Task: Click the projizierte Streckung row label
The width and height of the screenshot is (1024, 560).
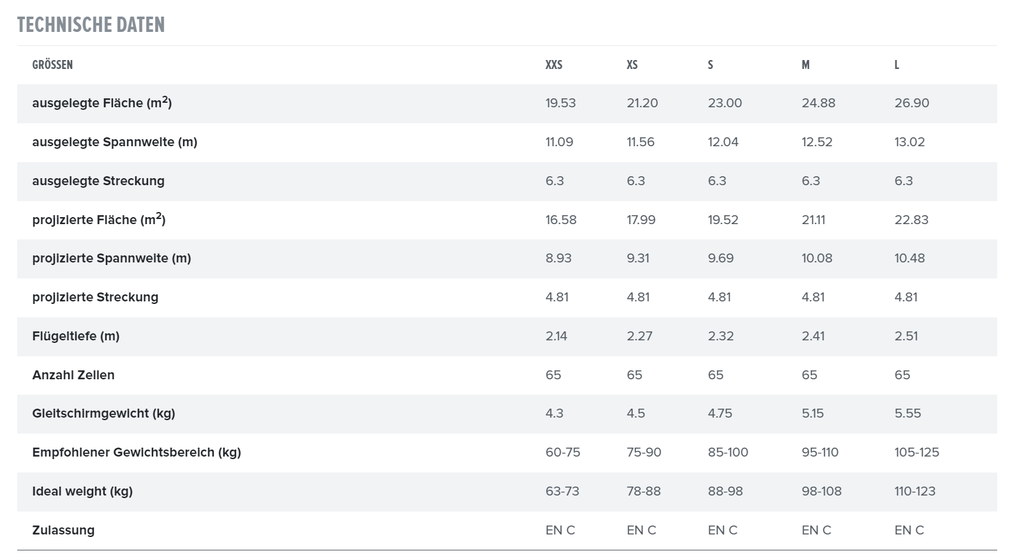Action: click(95, 297)
